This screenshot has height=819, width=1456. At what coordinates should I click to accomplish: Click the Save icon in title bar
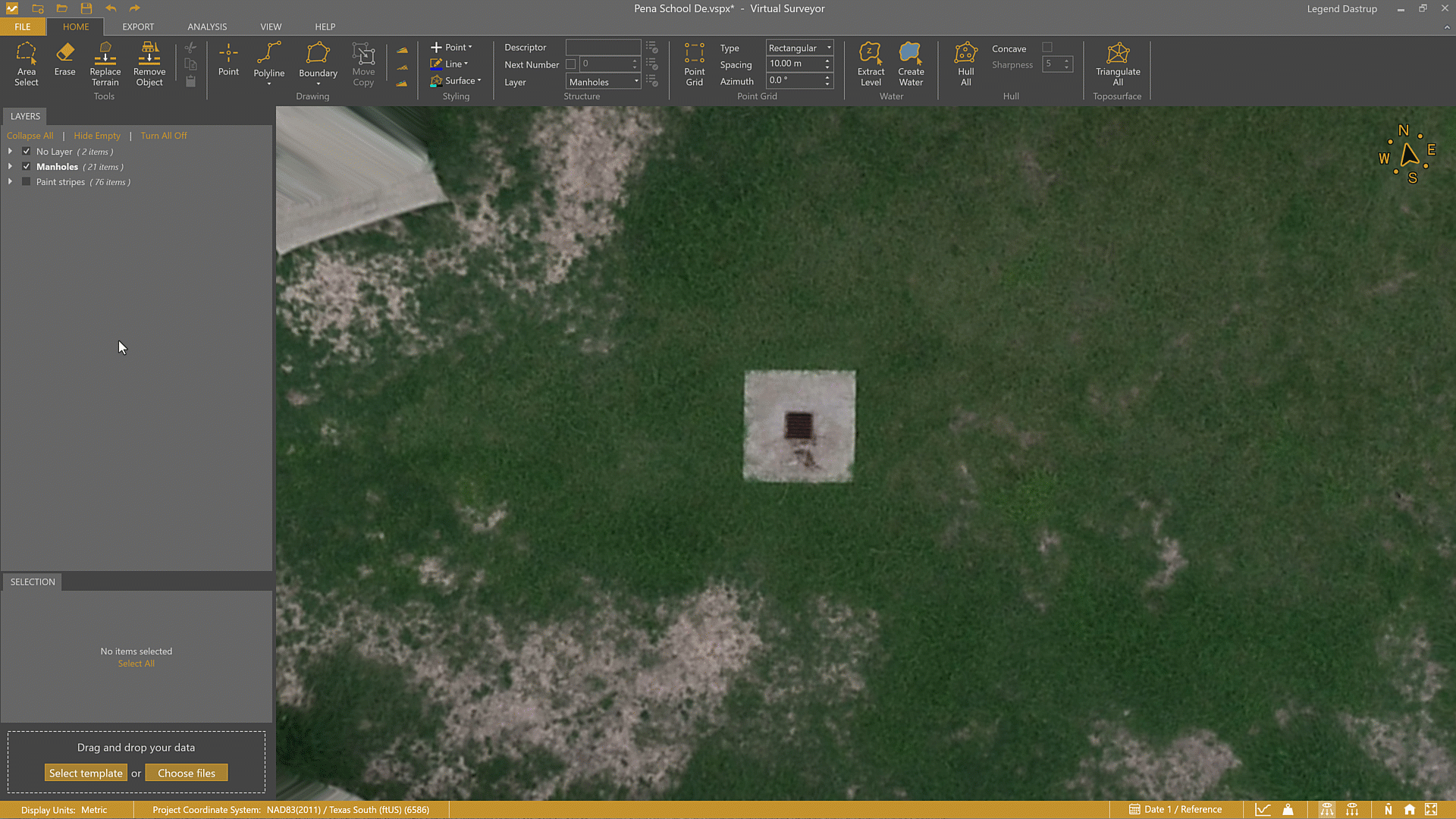click(x=86, y=8)
